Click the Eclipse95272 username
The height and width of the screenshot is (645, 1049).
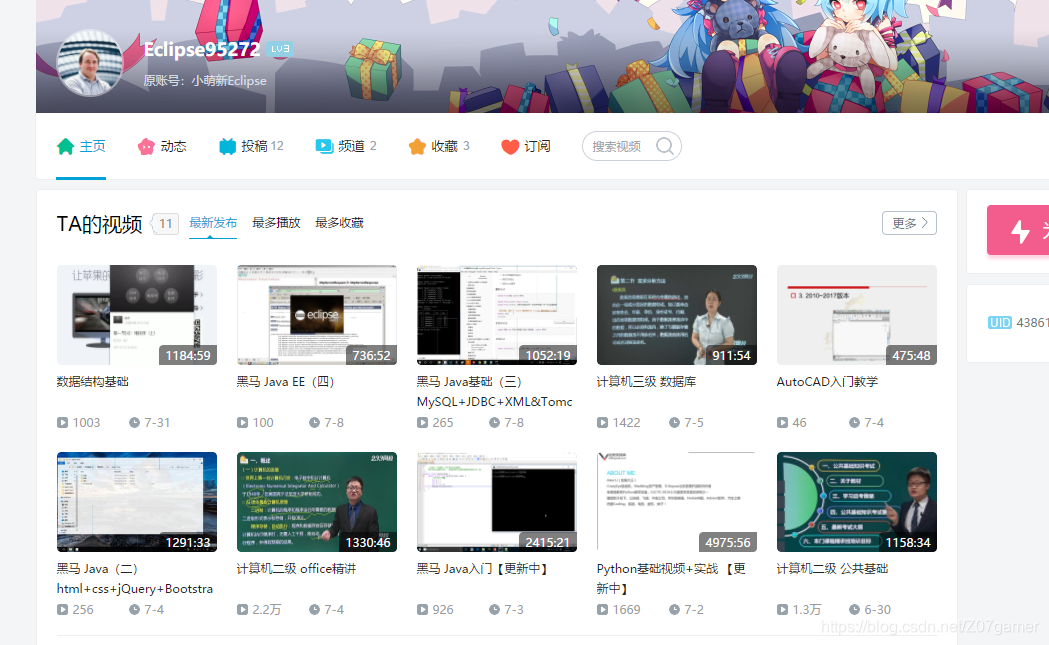(201, 49)
